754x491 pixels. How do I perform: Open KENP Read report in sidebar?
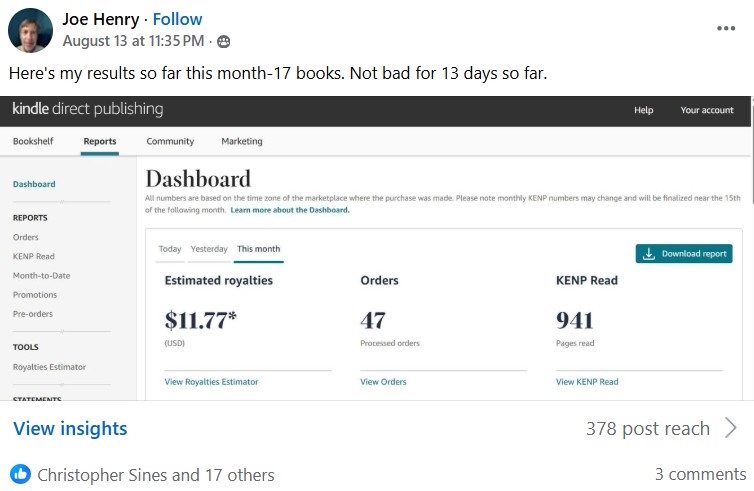coord(34,256)
